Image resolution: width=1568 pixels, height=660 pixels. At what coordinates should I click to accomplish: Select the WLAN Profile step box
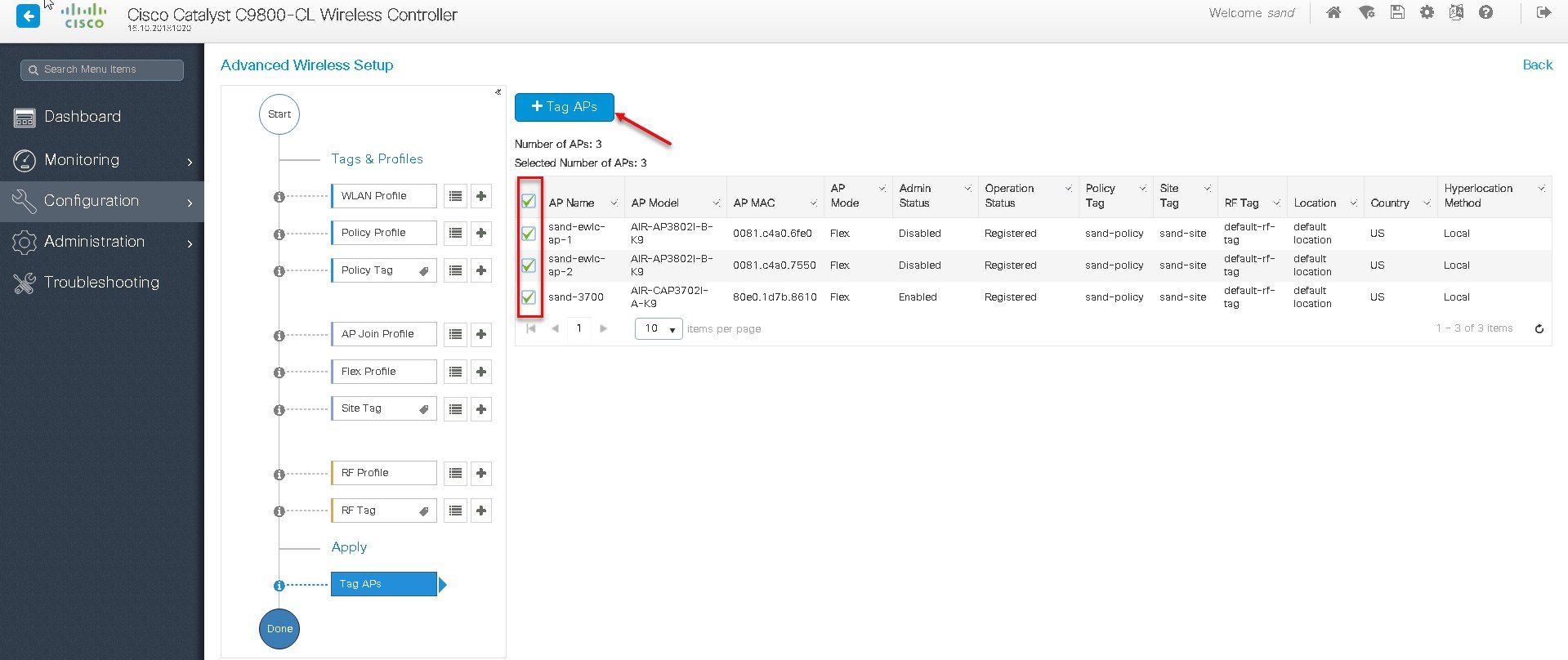click(384, 196)
